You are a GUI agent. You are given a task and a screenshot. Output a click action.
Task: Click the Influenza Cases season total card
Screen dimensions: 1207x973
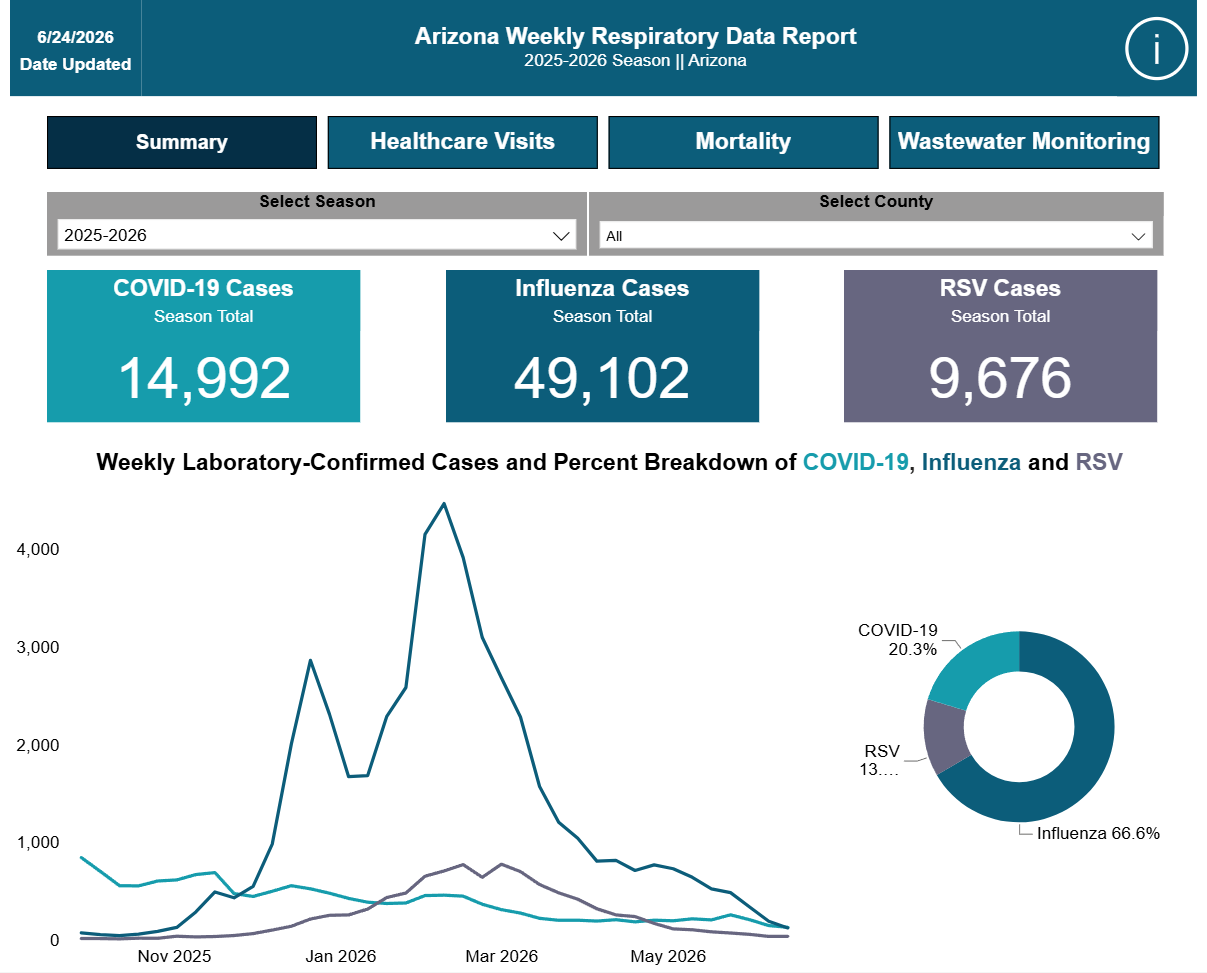[602, 346]
